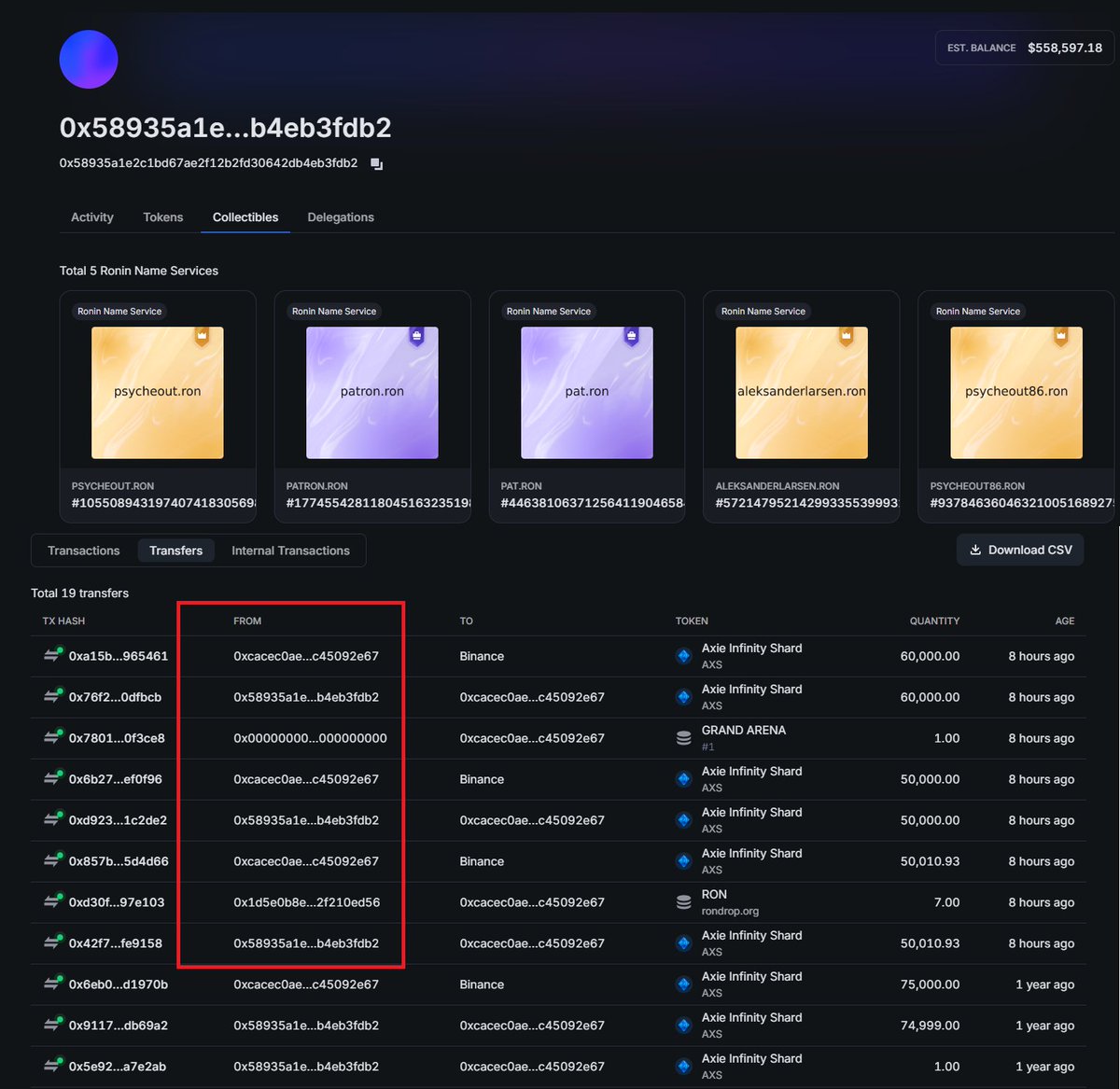
Task: Open the Tokens tab
Action: (x=163, y=216)
